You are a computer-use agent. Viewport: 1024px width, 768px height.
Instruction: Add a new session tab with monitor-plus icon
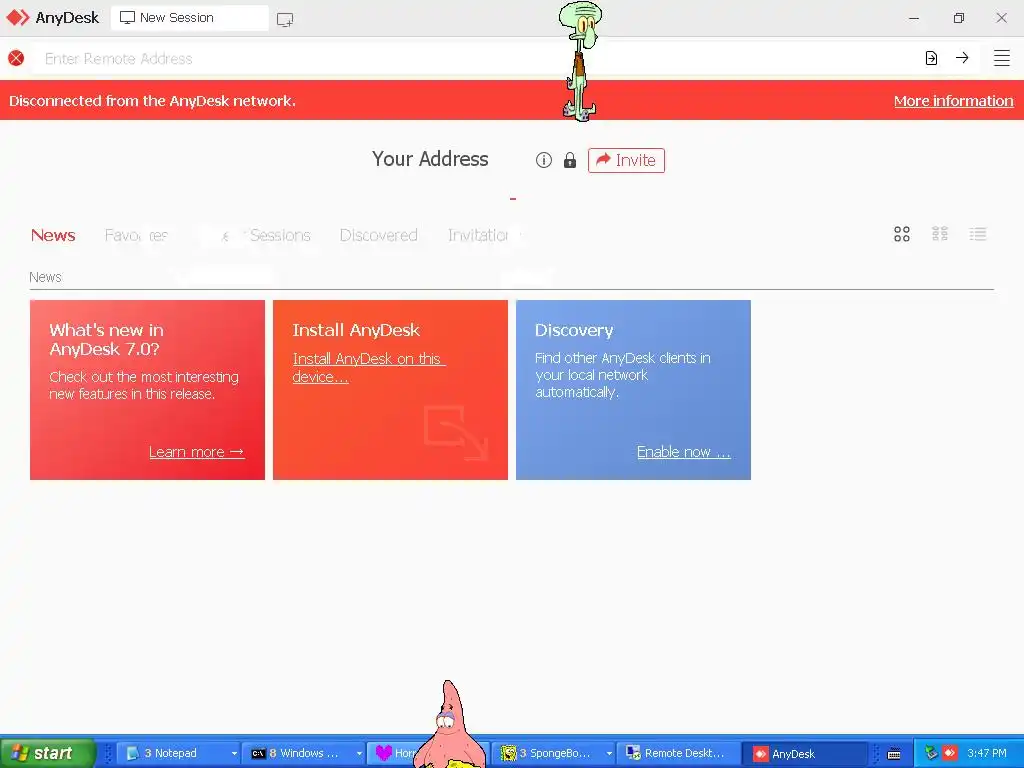point(285,19)
